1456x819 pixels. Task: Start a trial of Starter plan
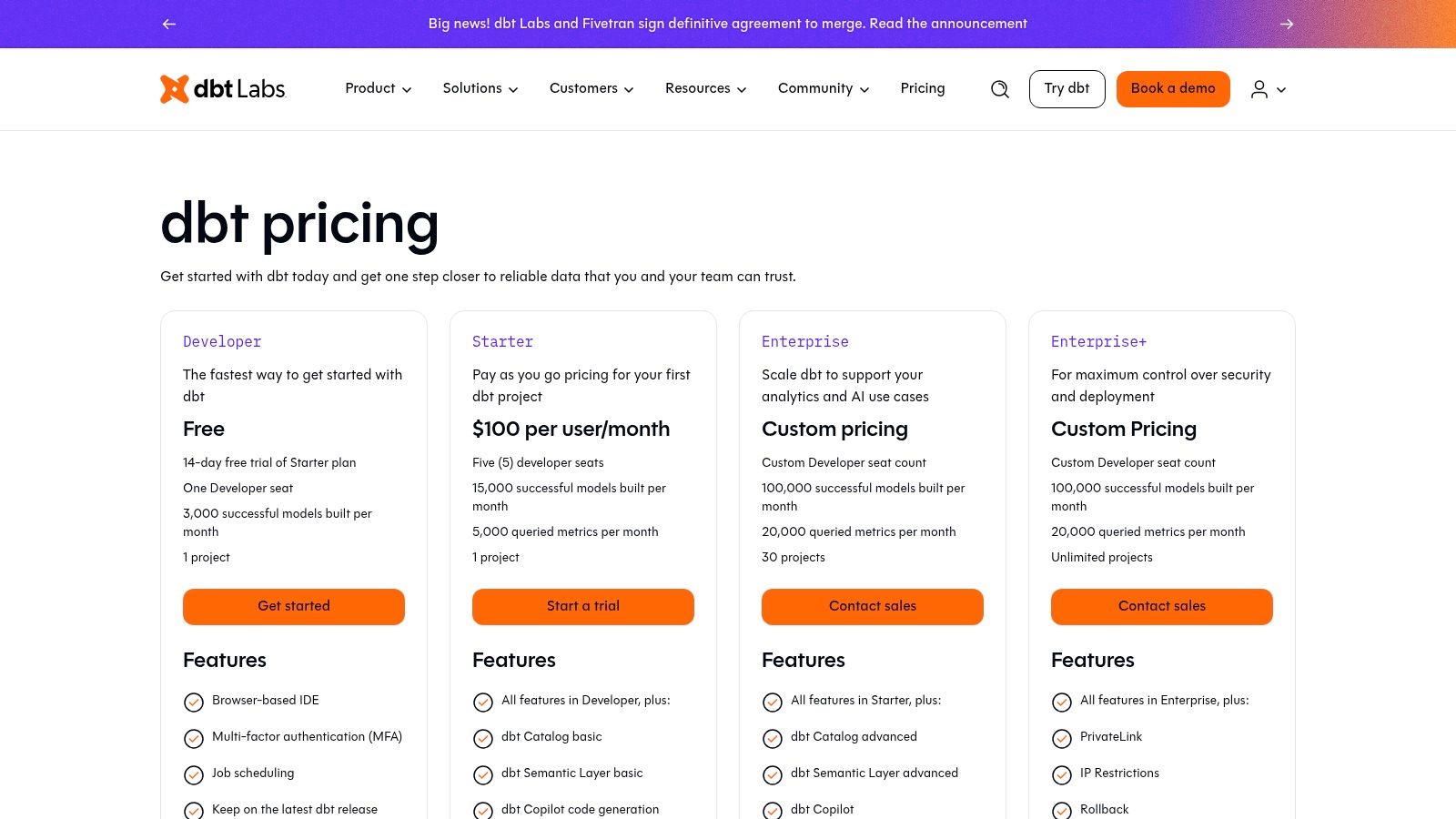pyautogui.click(x=583, y=606)
